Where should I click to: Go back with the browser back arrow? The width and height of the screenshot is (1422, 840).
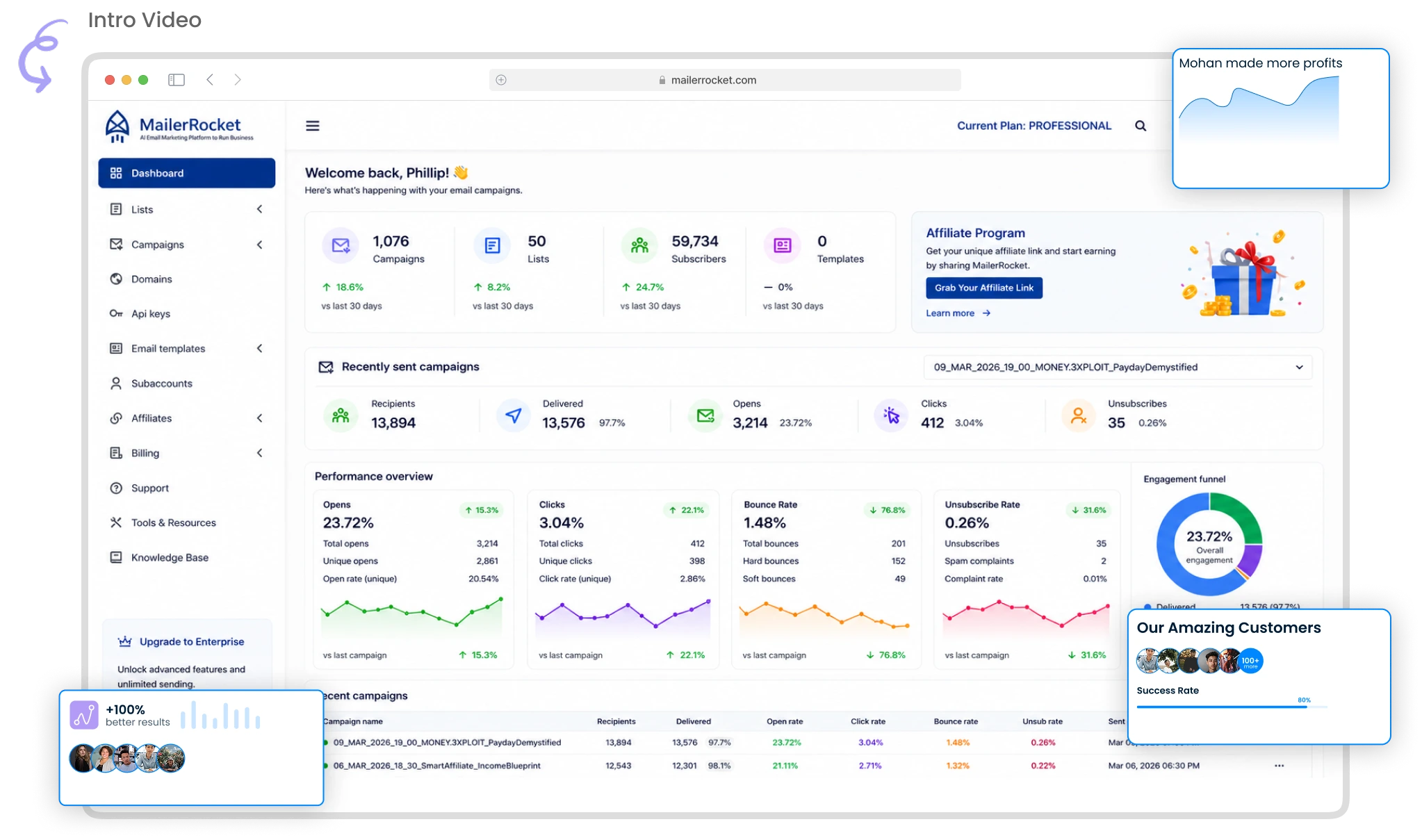click(x=210, y=80)
